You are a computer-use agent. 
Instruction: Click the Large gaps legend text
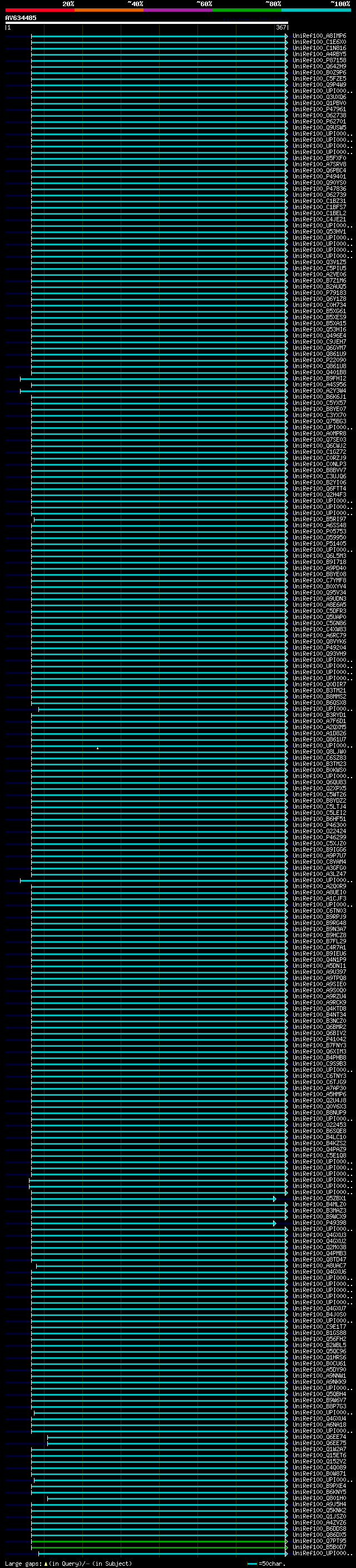(24, 1564)
